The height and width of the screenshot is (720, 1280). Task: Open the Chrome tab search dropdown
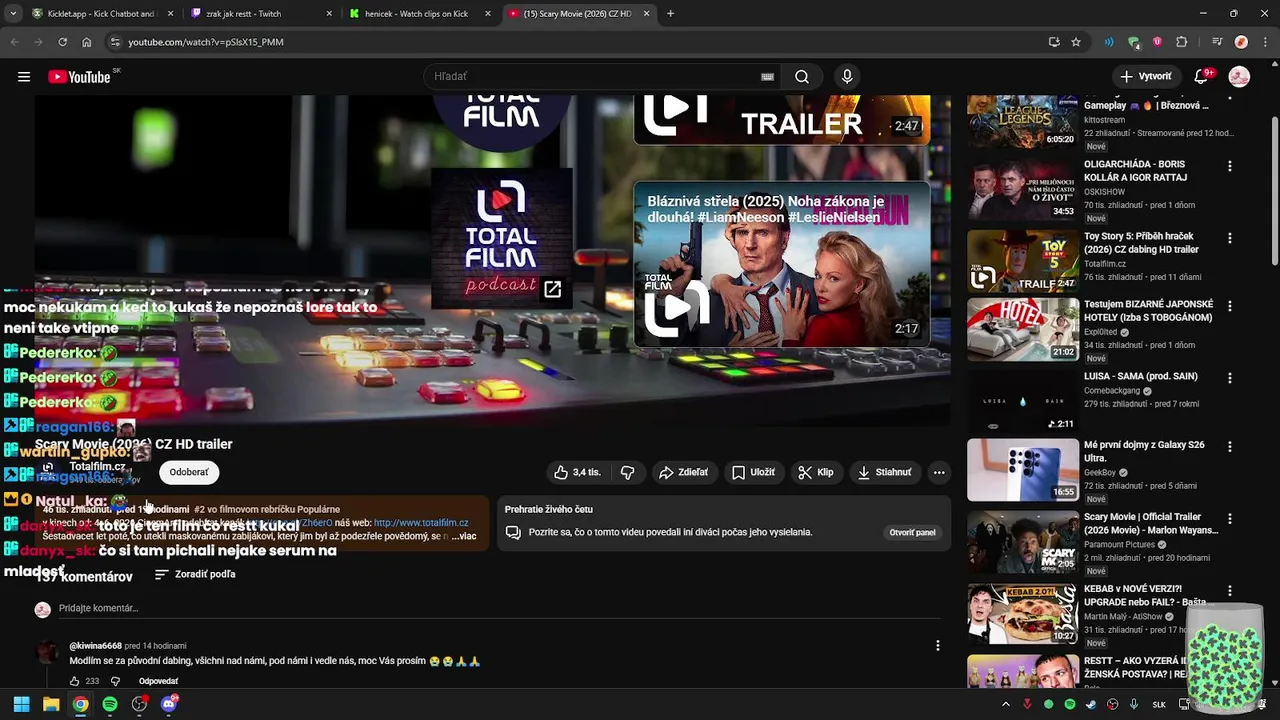pos(13,14)
